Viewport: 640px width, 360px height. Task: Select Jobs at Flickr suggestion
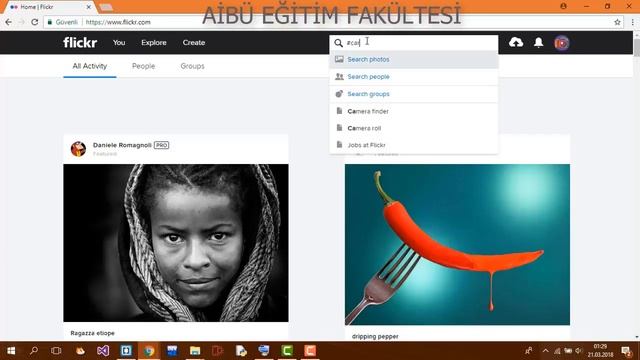point(413,145)
